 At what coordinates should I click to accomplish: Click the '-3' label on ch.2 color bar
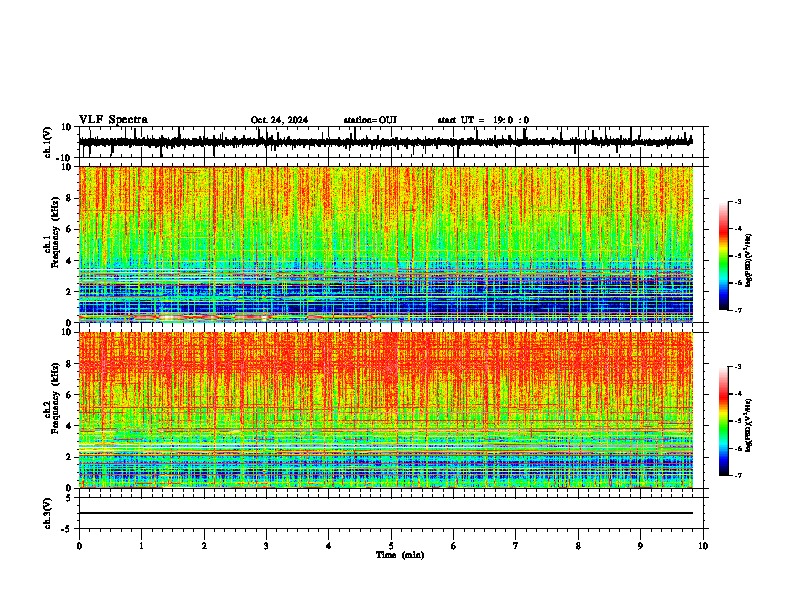click(x=737, y=367)
